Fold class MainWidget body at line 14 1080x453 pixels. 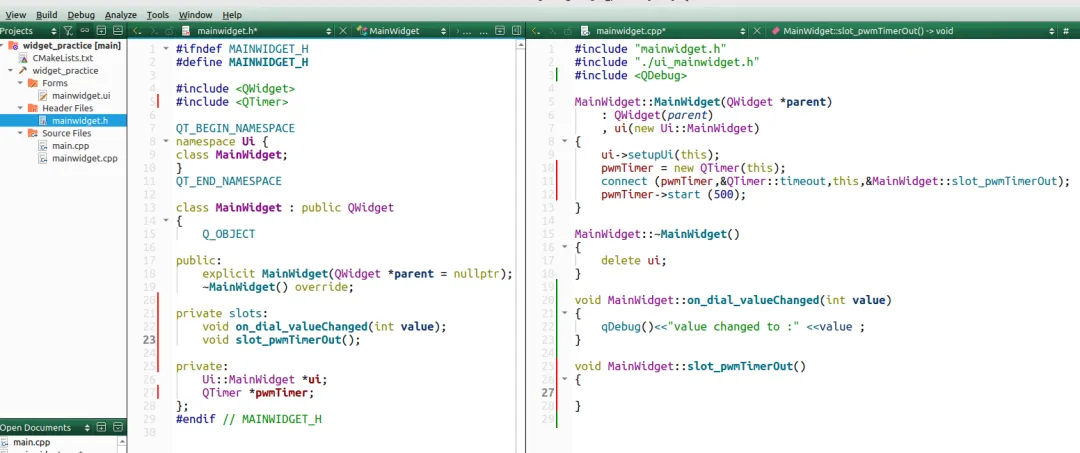(x=165, y=221)
